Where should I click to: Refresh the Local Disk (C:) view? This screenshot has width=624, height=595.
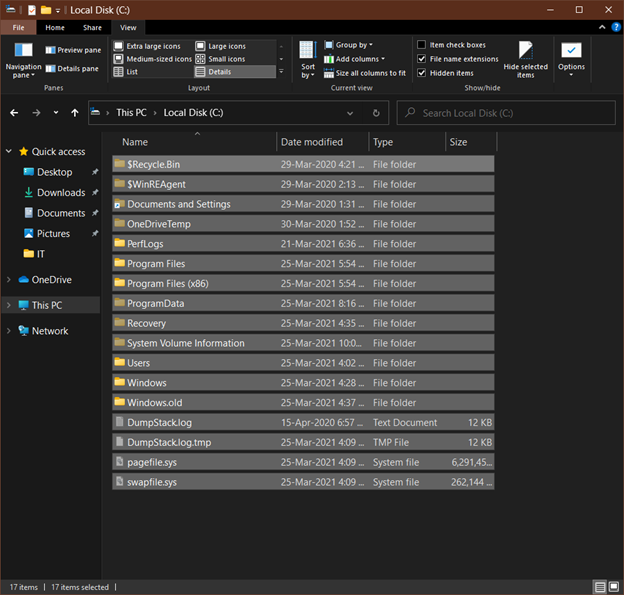point(376,113)
